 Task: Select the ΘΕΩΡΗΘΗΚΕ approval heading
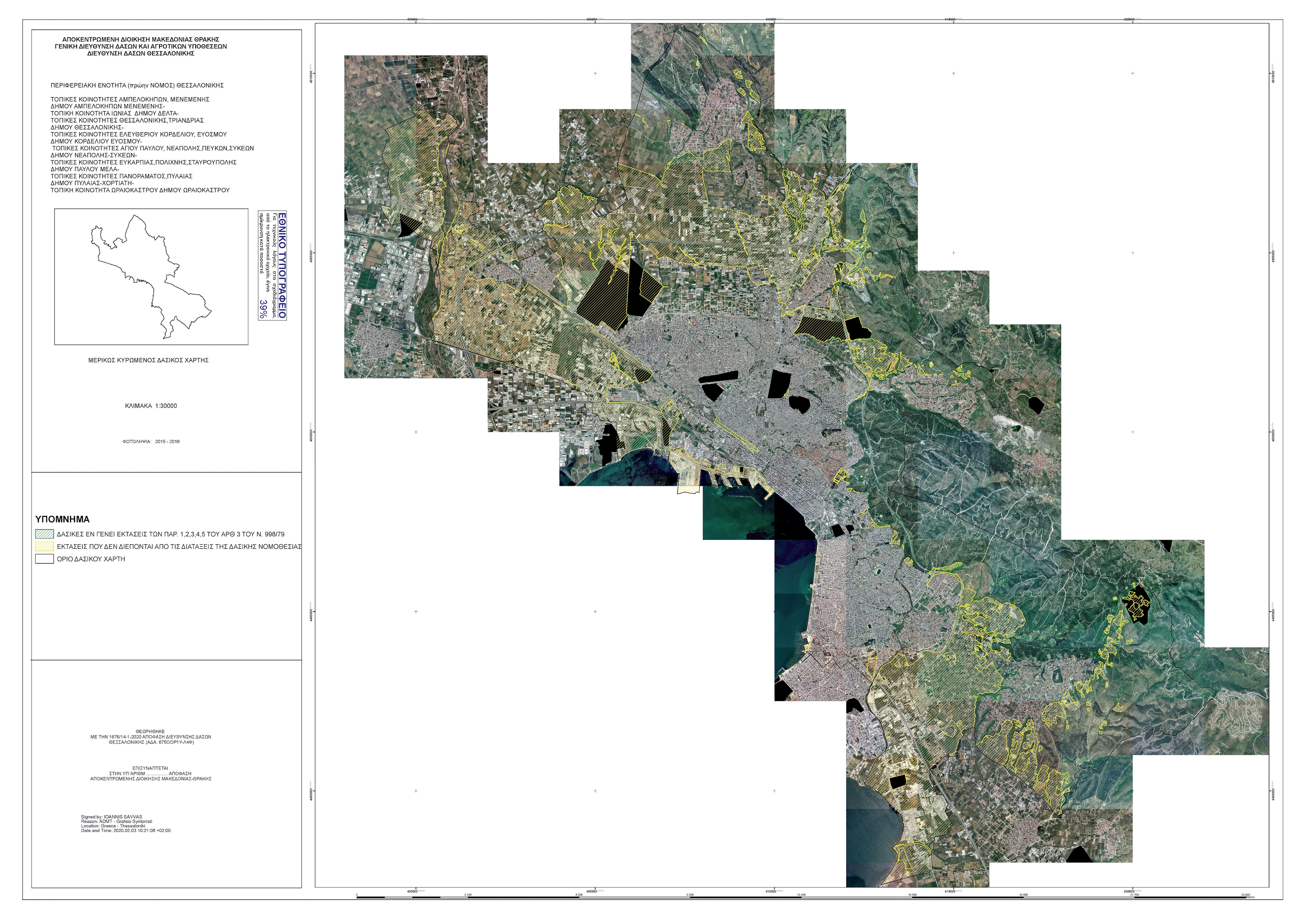(150, 731)
